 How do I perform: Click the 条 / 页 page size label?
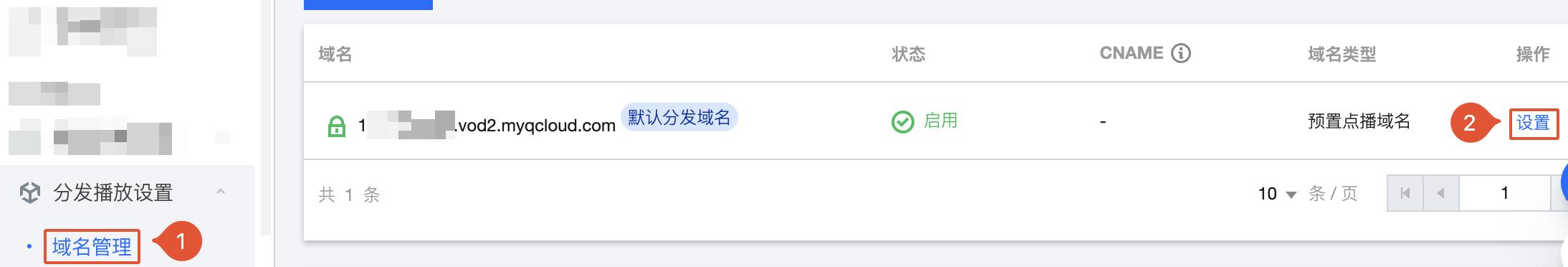[1333, 194]
